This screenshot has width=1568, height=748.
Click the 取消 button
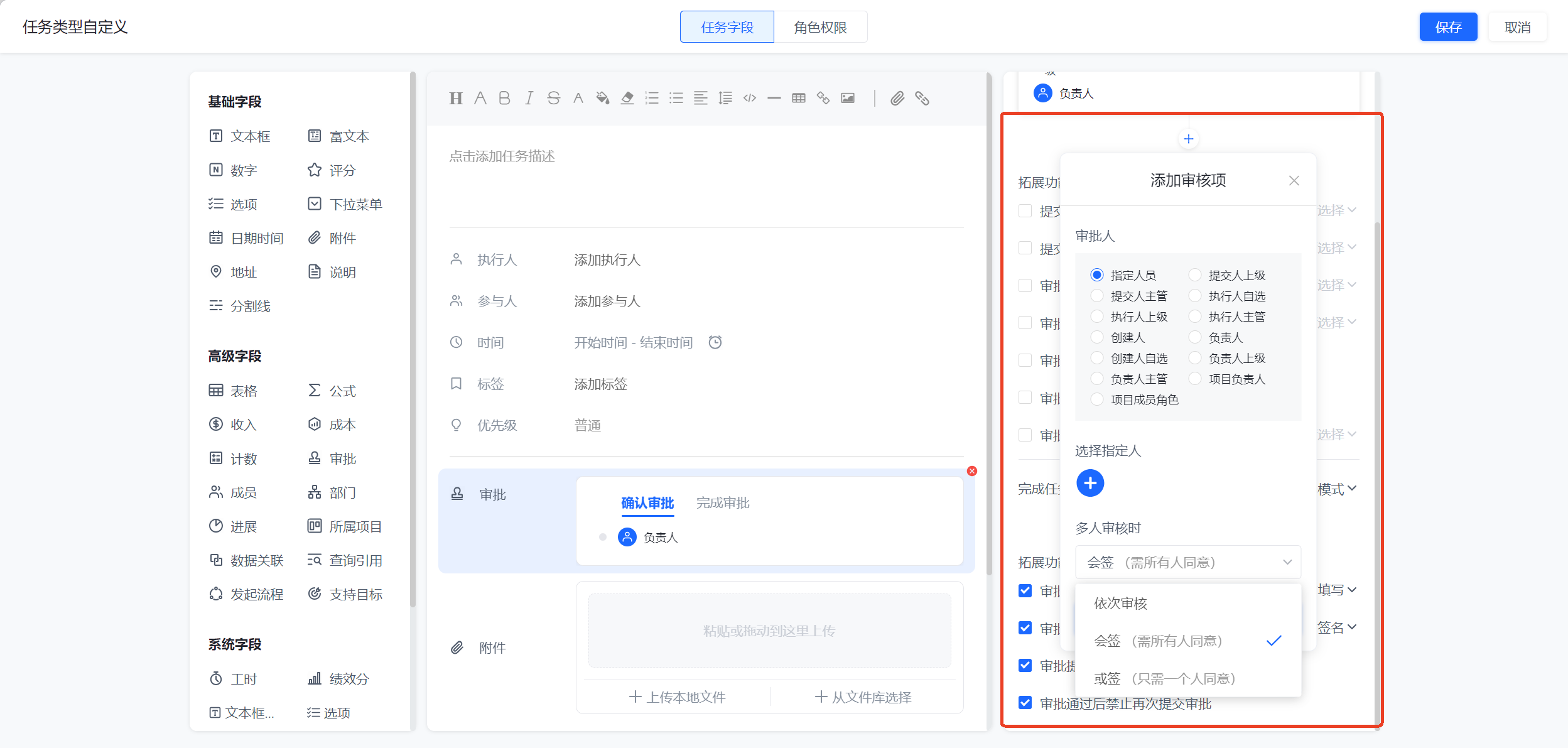coord(1518,27)
